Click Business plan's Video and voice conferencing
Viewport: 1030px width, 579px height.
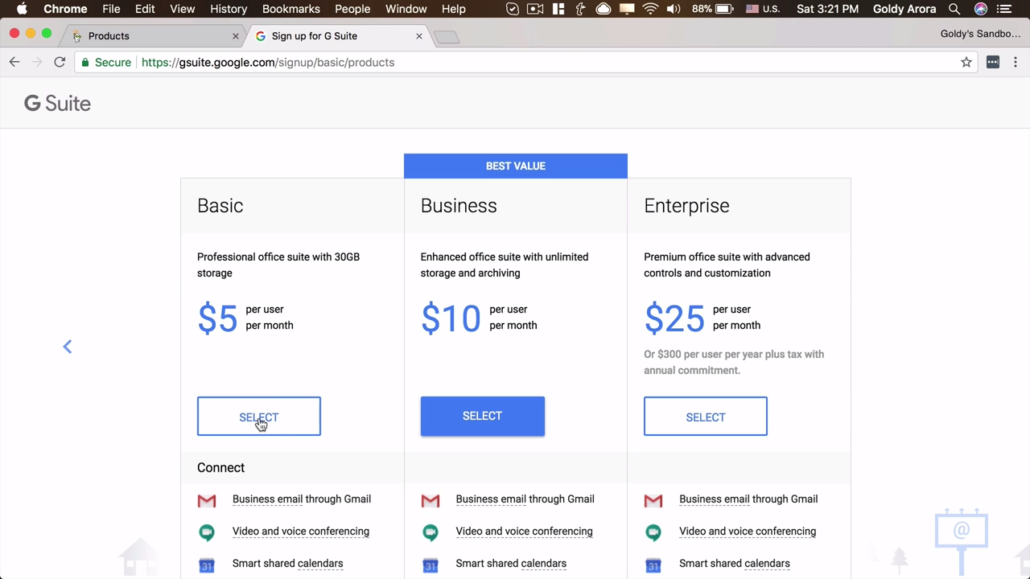pos(524,531)
